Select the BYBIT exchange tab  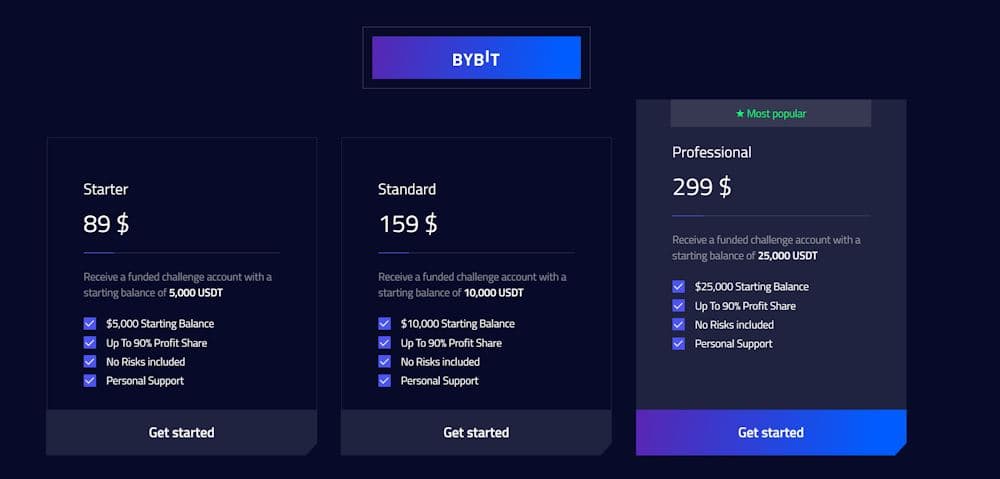tap(476, 57)
